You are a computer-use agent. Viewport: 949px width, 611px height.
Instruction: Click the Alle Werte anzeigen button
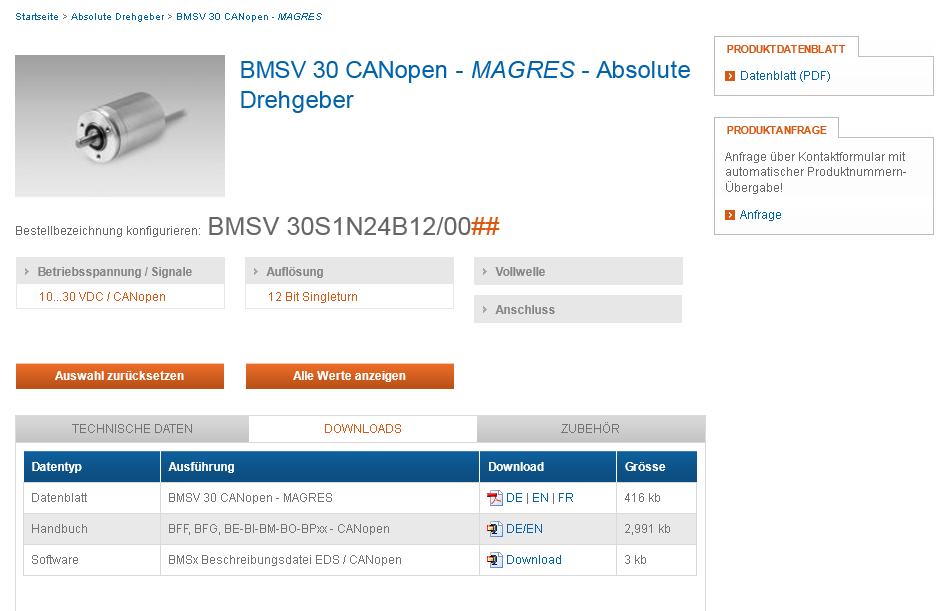click(x=349, y=376)
